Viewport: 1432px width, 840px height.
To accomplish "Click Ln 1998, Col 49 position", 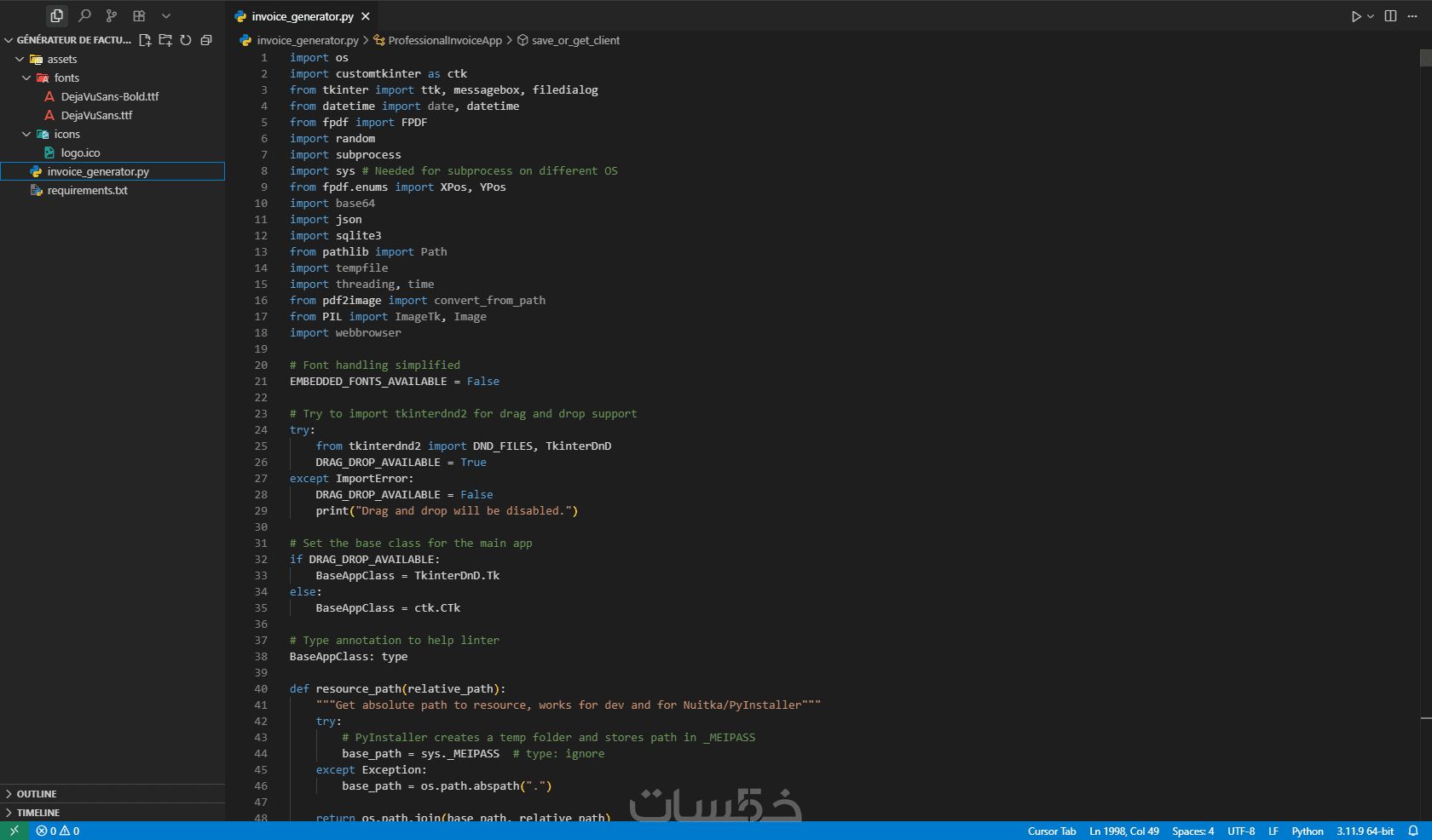I will [1124, 831].
